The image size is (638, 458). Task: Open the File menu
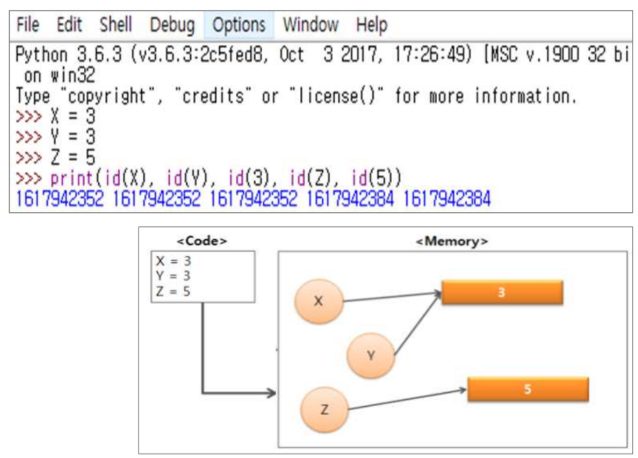click(x=28, y=25)
